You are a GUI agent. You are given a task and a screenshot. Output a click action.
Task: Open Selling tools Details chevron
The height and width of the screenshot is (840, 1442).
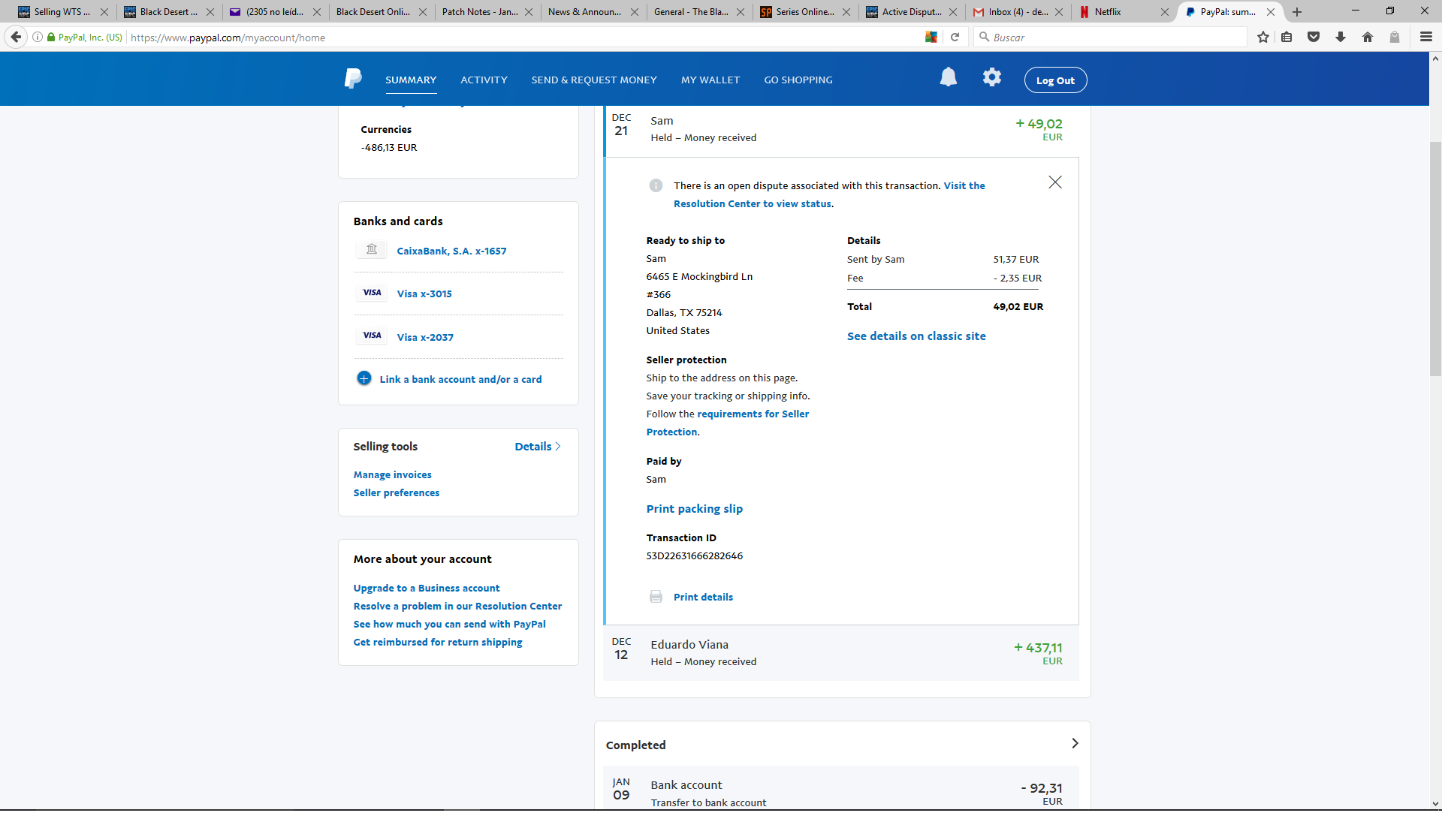point(557,447)
